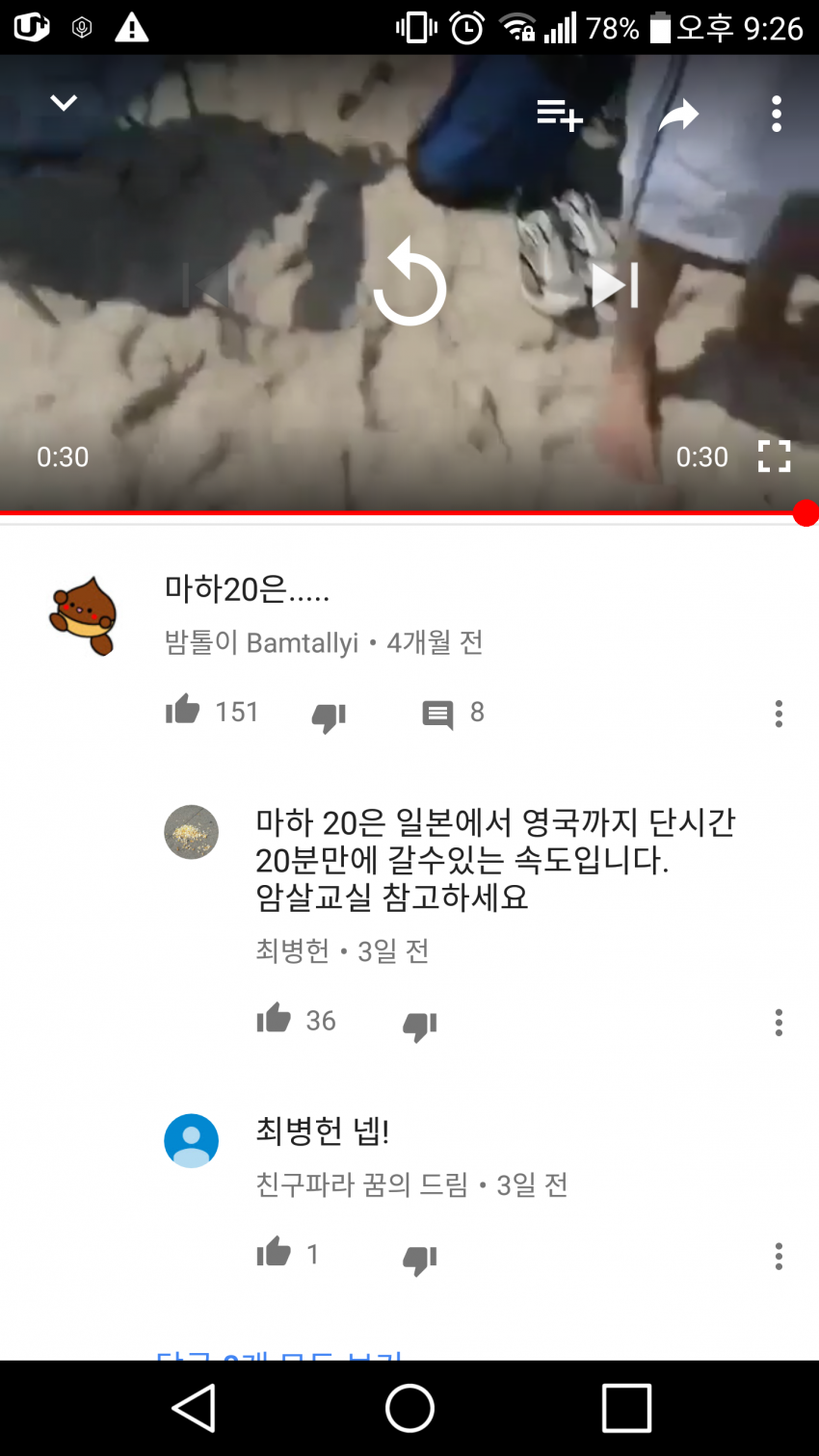Image resolution: width=819 pixels, height=1456 pixels.
Task: Skip to the next video
Action: [615, 285]
